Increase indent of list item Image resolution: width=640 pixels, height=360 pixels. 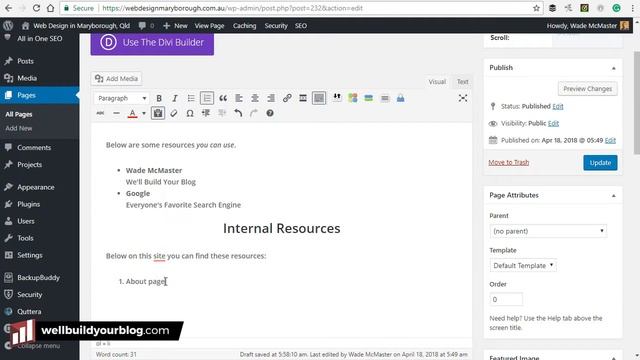coord(222,113)
